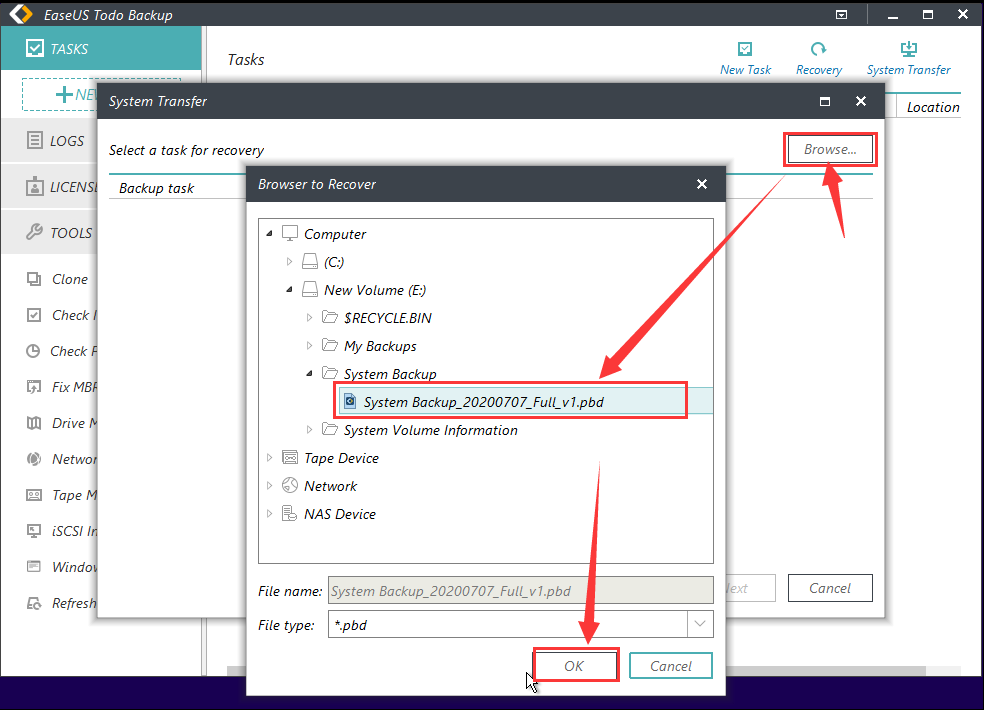Click the NAS Device icon in tree

pyautogui.click(x=289, y=514)
